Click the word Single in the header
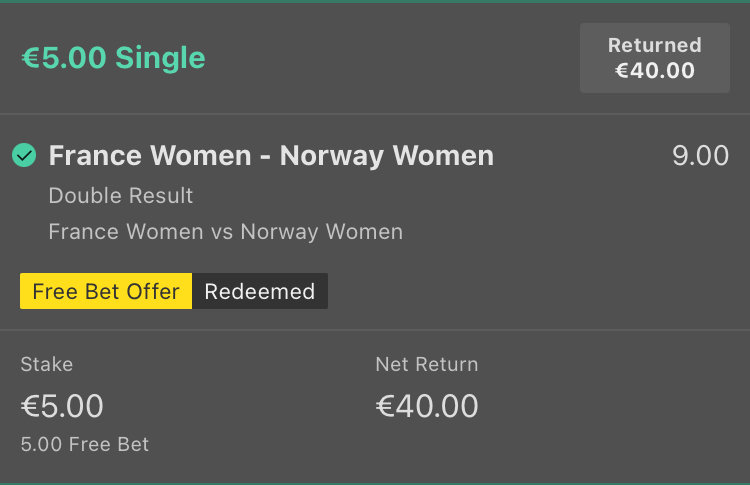Image resolution: width=750 pixels, height=485 pixels. [x=160, y=58]
